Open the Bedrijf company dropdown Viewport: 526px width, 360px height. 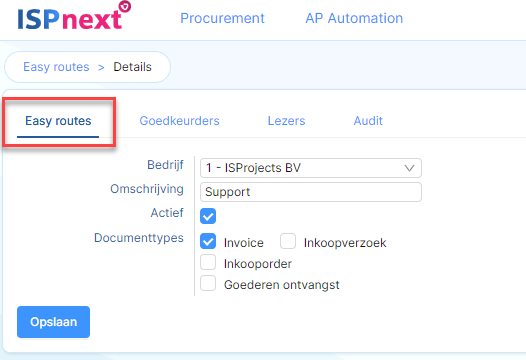(311, 168)
